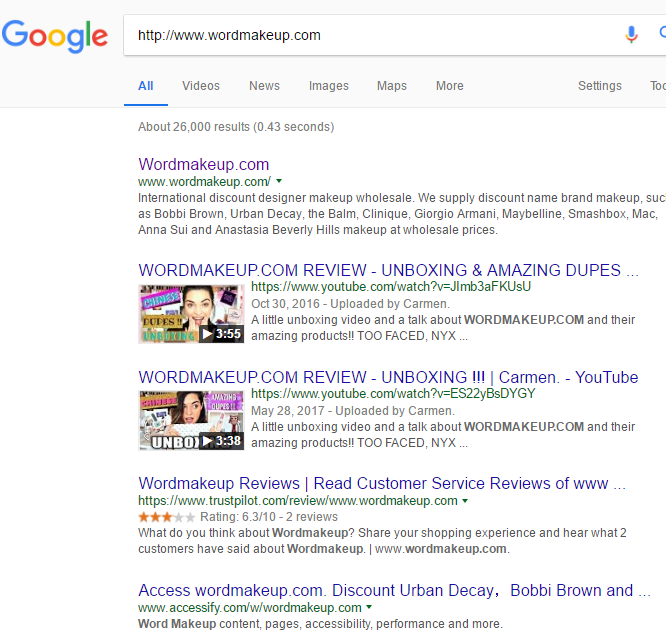Open the Wordmakeup.com result title
The width and height of the screenshot is (666, 634).
click(203, 164)
